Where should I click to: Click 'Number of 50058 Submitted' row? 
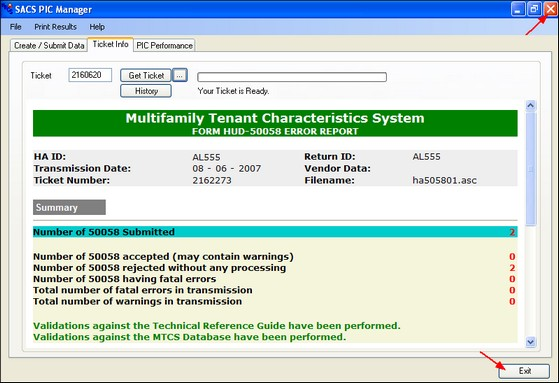click(275, 232)
